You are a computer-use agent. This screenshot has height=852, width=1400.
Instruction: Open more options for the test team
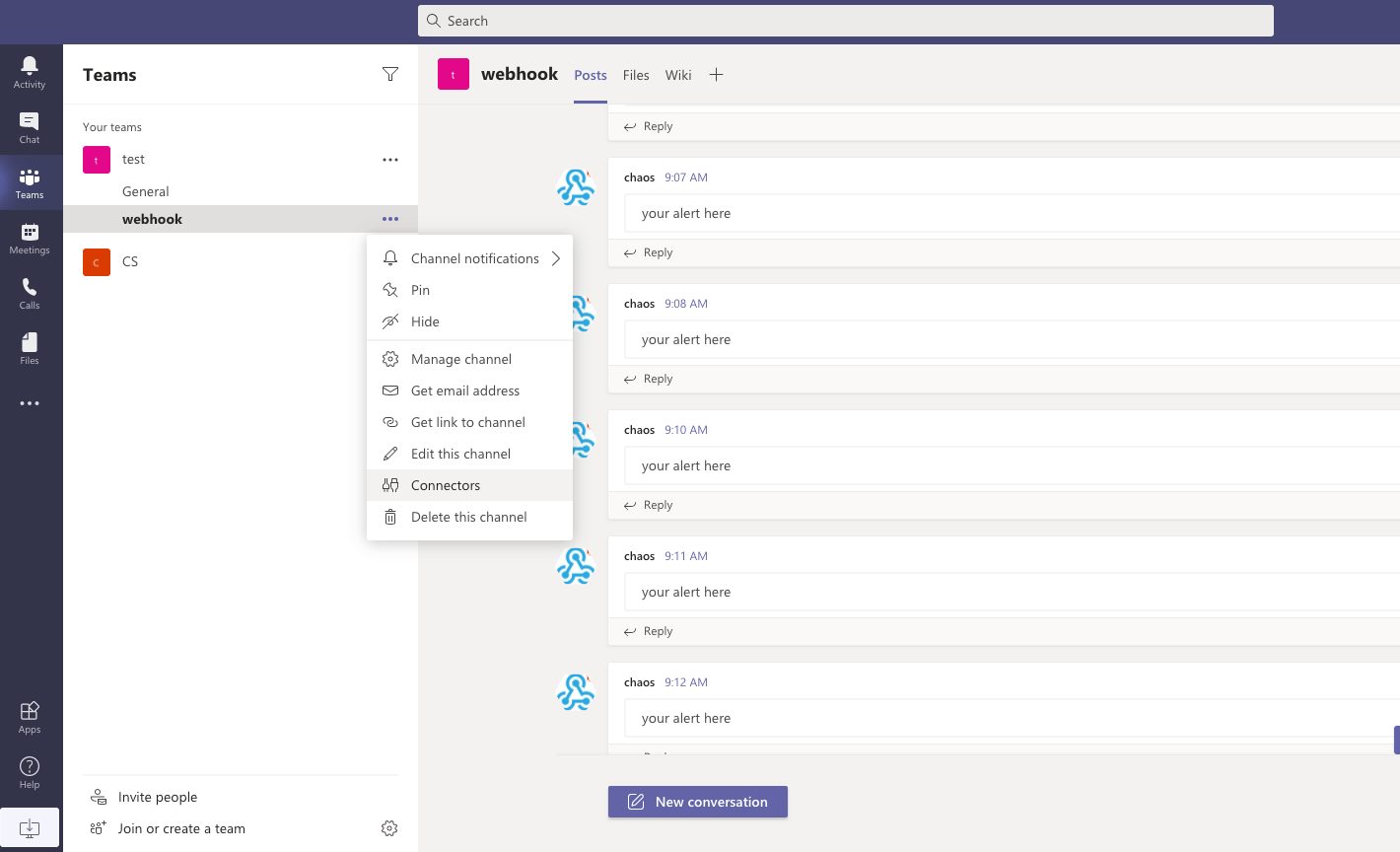tap(390, 159)
